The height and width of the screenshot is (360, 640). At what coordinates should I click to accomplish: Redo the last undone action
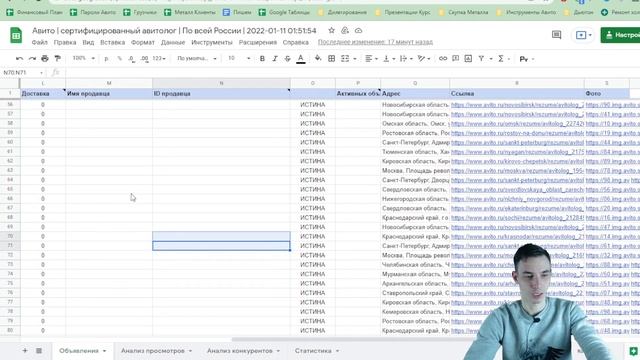(32, 59)
